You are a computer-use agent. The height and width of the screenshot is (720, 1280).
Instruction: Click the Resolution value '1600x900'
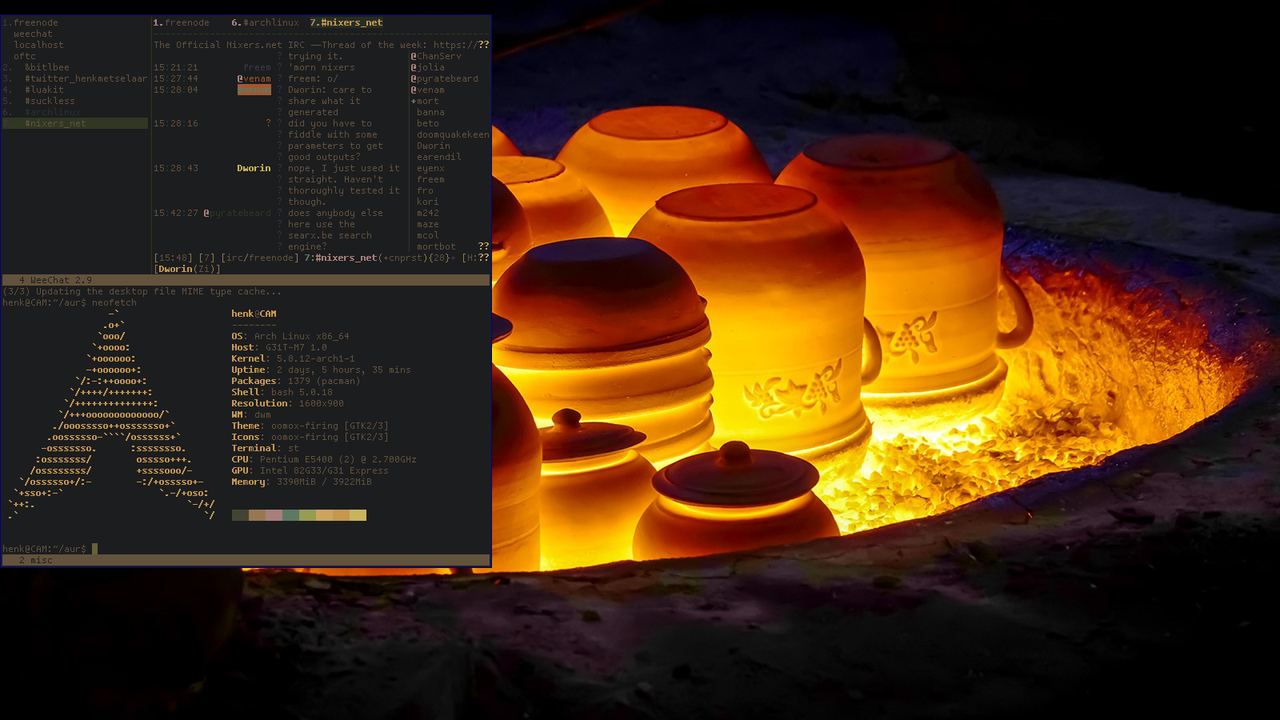click(318, 404)
